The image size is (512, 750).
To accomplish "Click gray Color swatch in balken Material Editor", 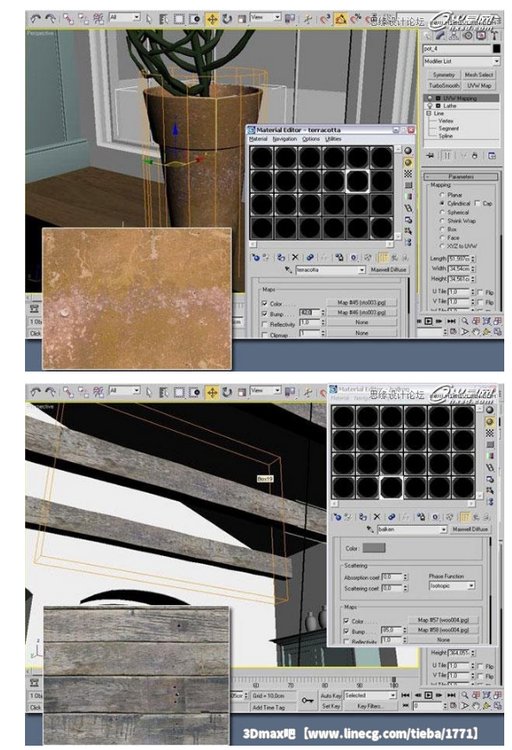I will click(374, 548).
